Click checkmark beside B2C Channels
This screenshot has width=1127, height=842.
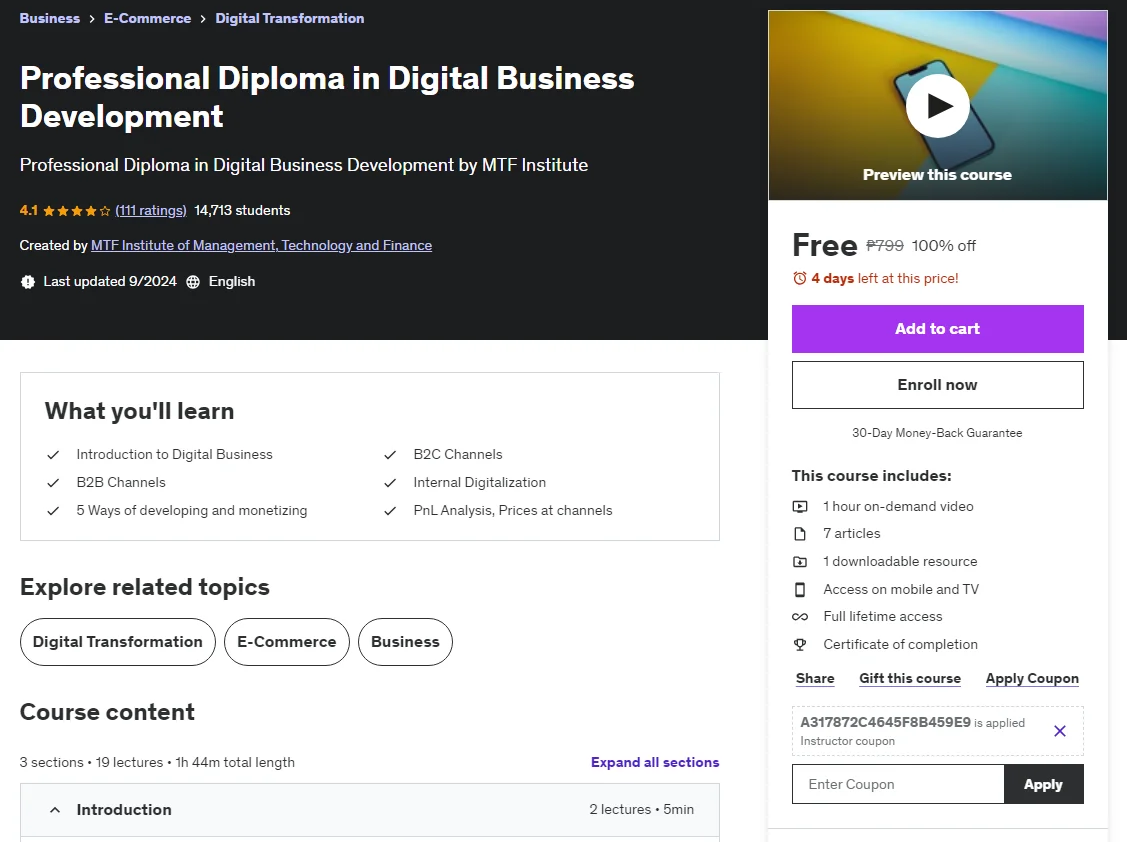390,455
